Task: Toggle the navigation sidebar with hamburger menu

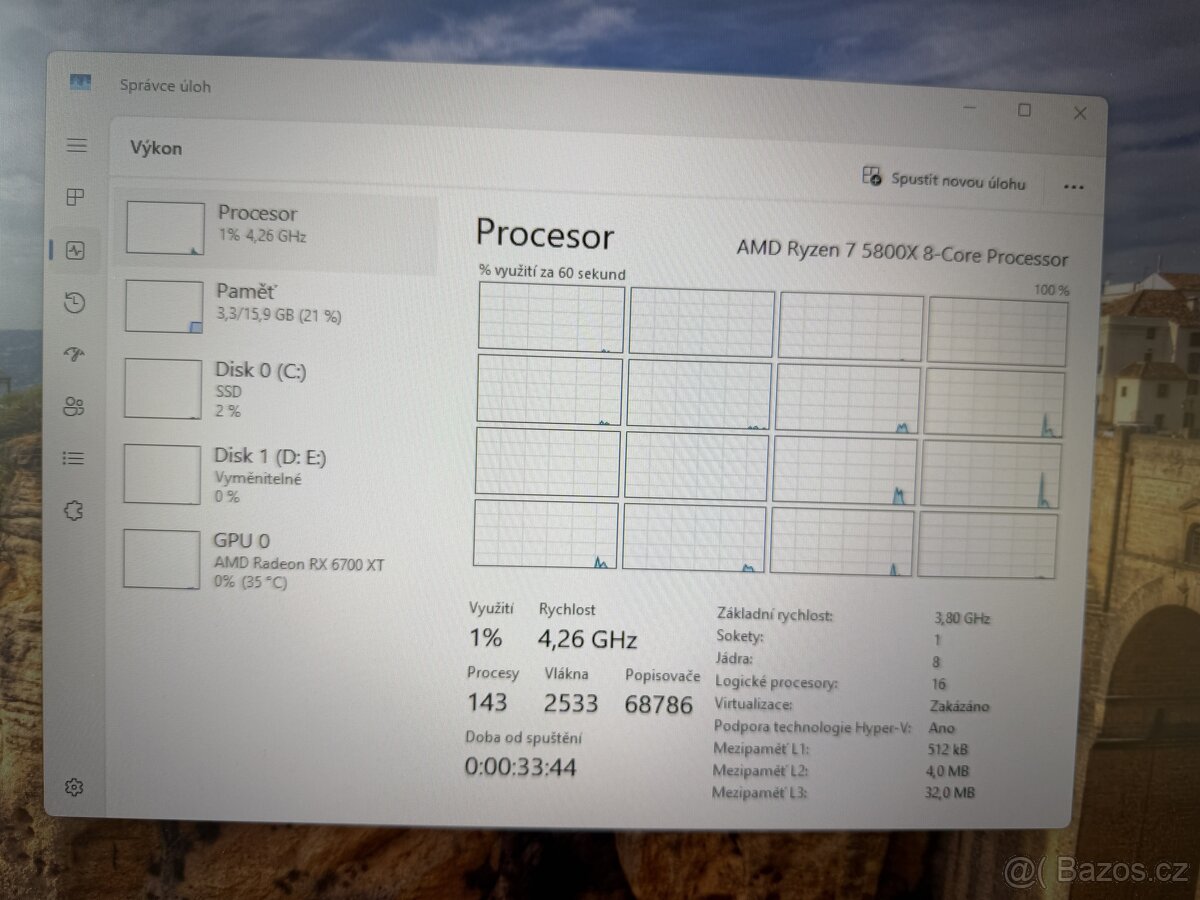Action: pyautogui.click(x=75, y=145)
